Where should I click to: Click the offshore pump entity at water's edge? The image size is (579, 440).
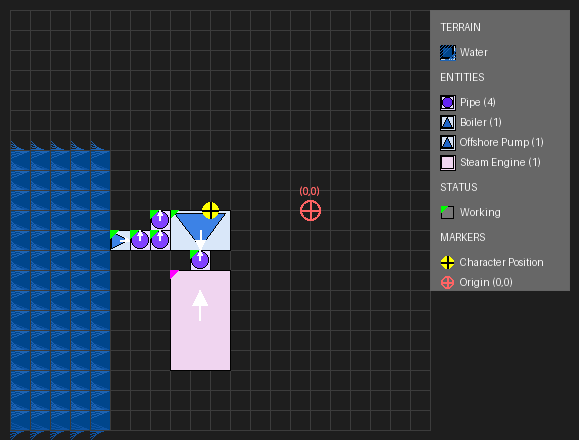[x=120, y=240]
